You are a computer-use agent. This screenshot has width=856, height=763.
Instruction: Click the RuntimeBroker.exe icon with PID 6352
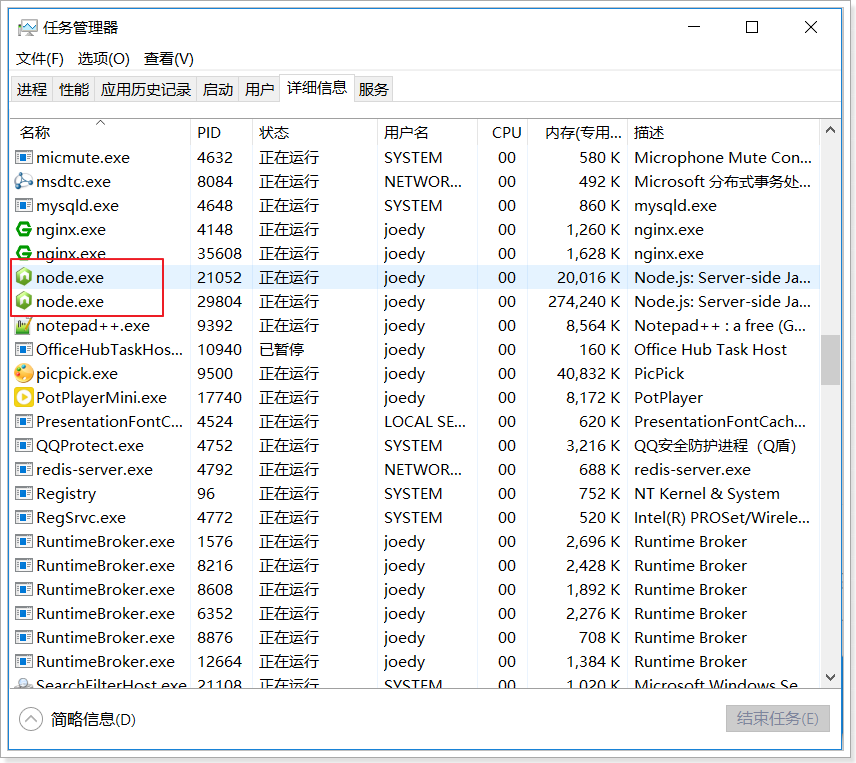click(23, 614)
